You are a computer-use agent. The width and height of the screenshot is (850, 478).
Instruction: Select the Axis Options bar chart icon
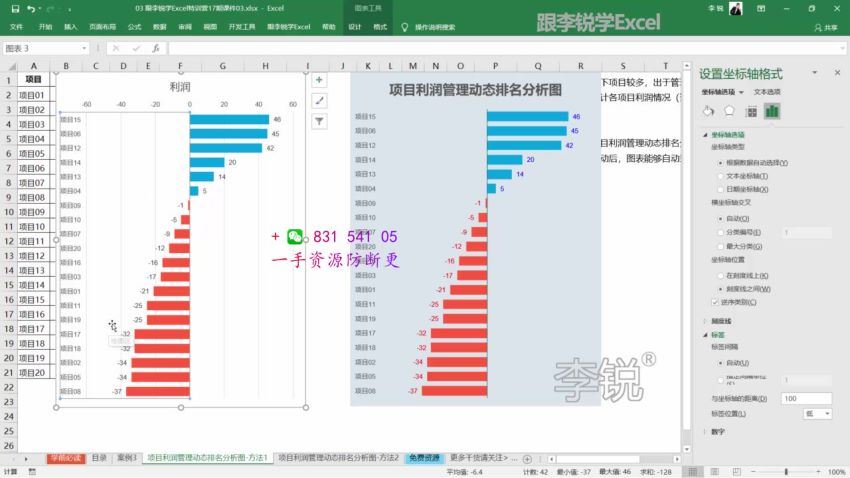click(772, 111)
